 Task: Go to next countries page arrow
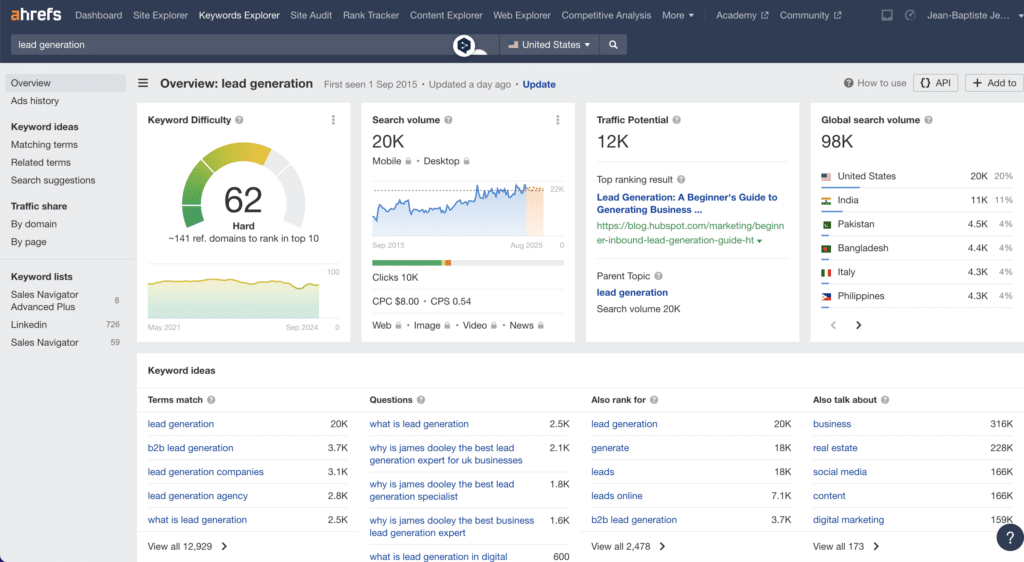pos(859,325)
